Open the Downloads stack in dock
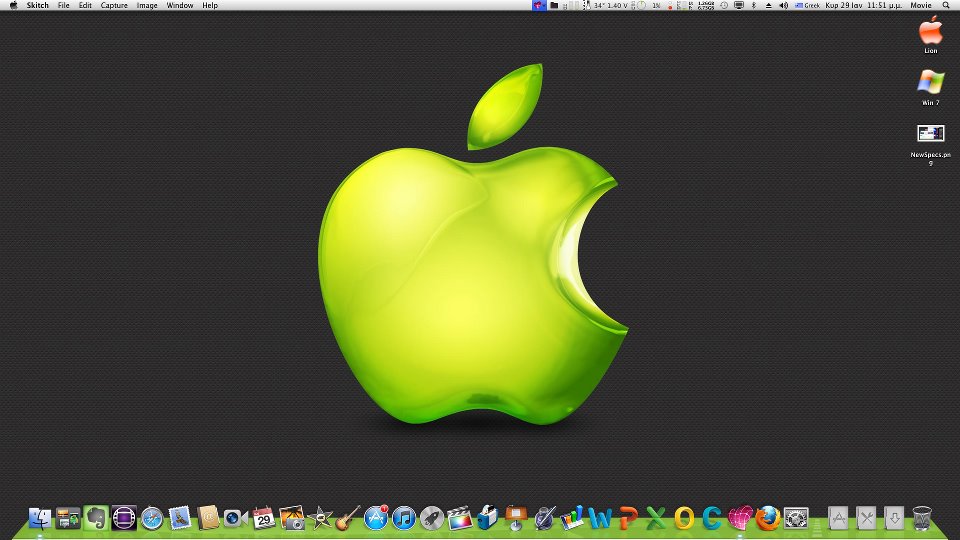Viewport: 960px width, 540px height. tap(894, 519)
